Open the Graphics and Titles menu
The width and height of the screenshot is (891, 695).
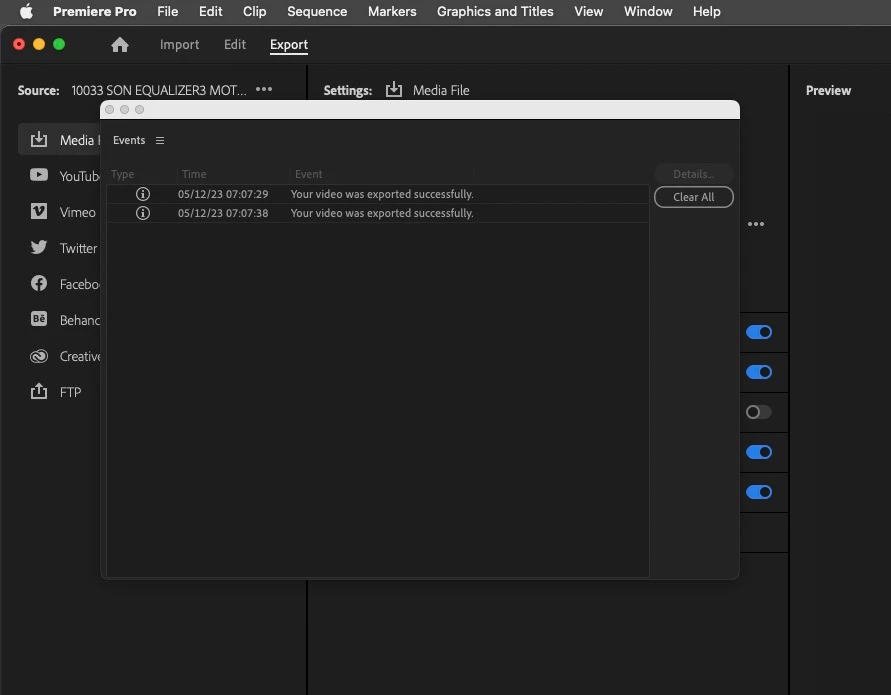pyautogui.click(x=495, y=11)
